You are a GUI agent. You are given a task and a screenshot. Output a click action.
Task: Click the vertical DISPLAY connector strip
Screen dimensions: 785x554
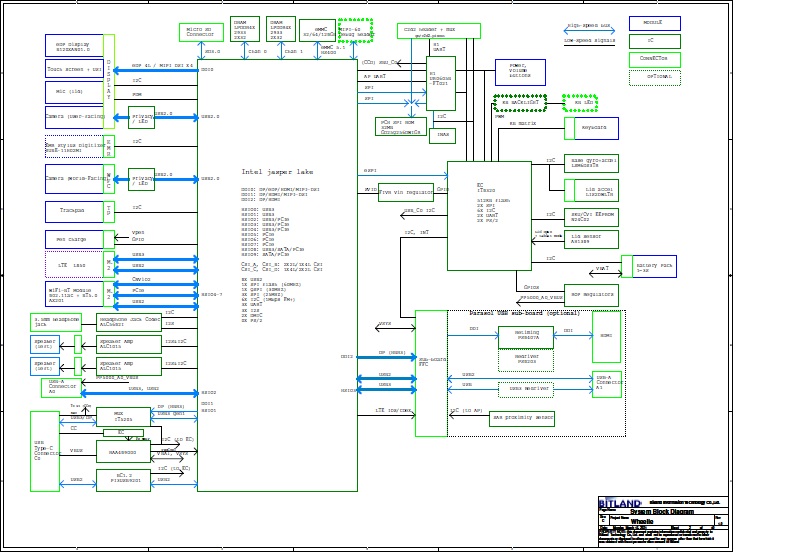pyautogui.click(x=109, y=80)
